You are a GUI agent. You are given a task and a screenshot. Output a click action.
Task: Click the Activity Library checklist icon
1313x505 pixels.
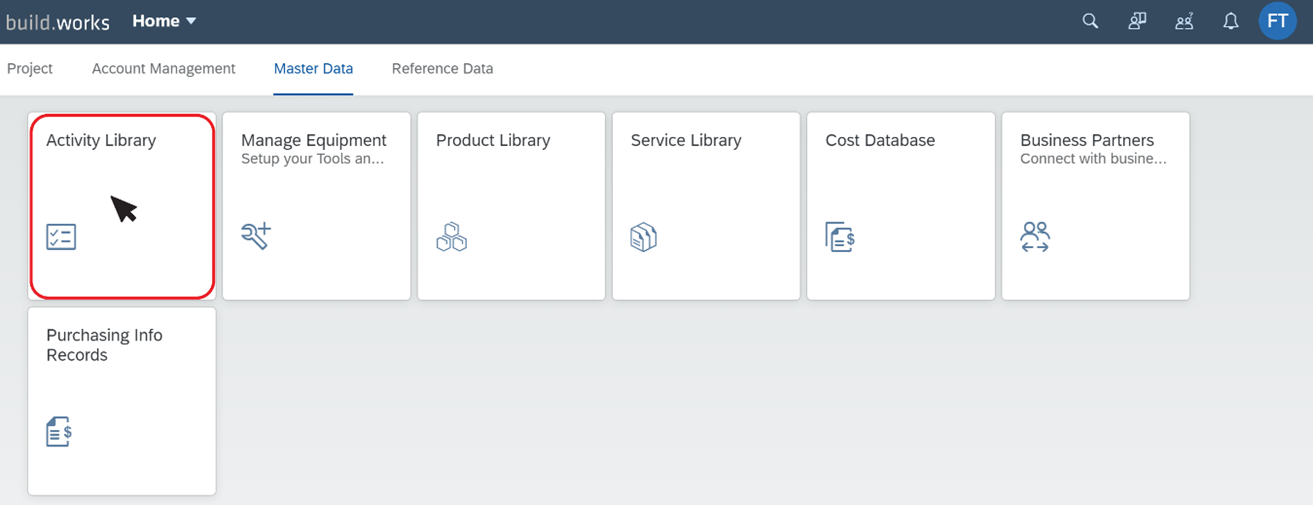pyautogui.click(x=61, y=237)
